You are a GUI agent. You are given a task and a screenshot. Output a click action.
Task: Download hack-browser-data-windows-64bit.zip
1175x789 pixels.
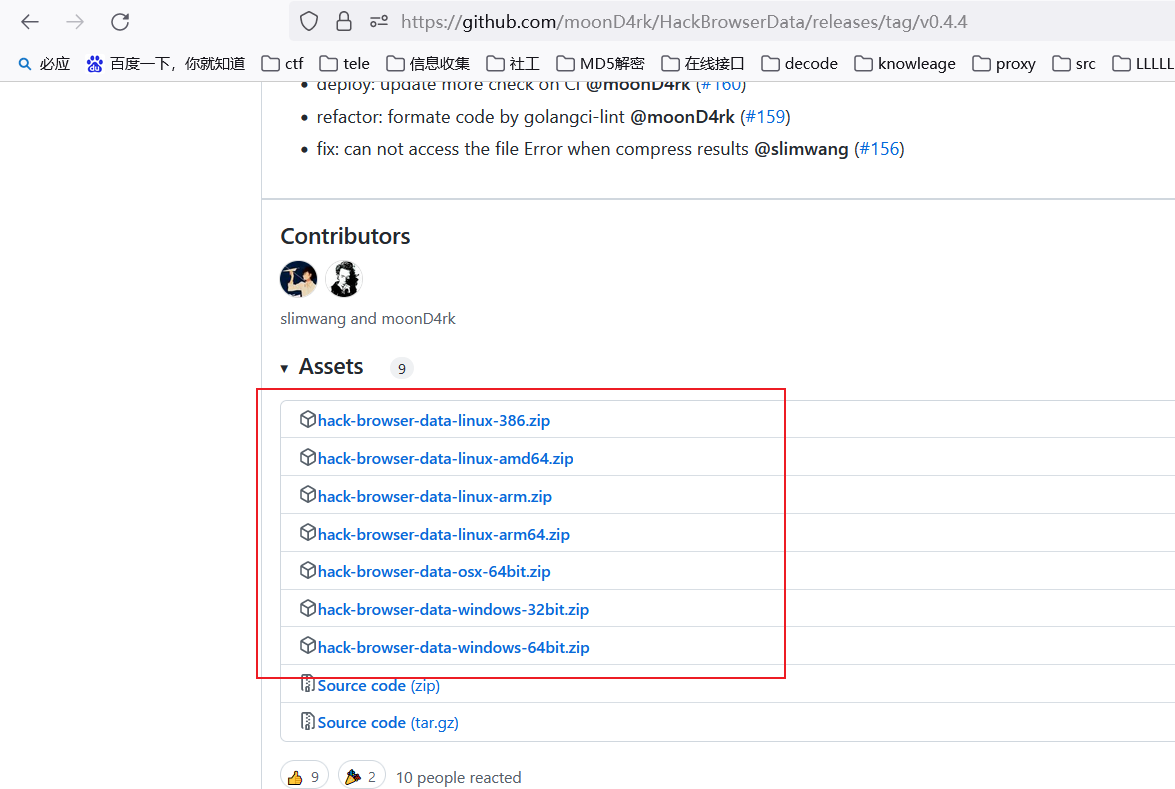(x=453, y=647)
